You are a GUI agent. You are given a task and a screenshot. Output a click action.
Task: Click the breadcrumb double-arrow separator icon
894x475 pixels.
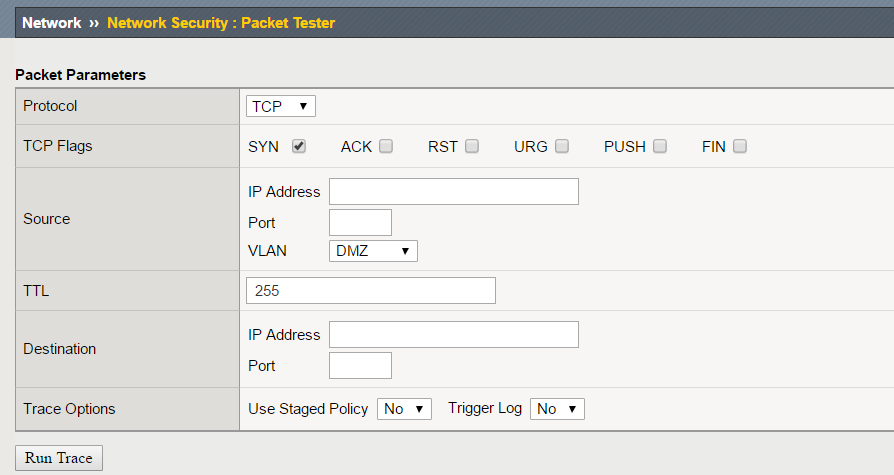tap(94, 23)
